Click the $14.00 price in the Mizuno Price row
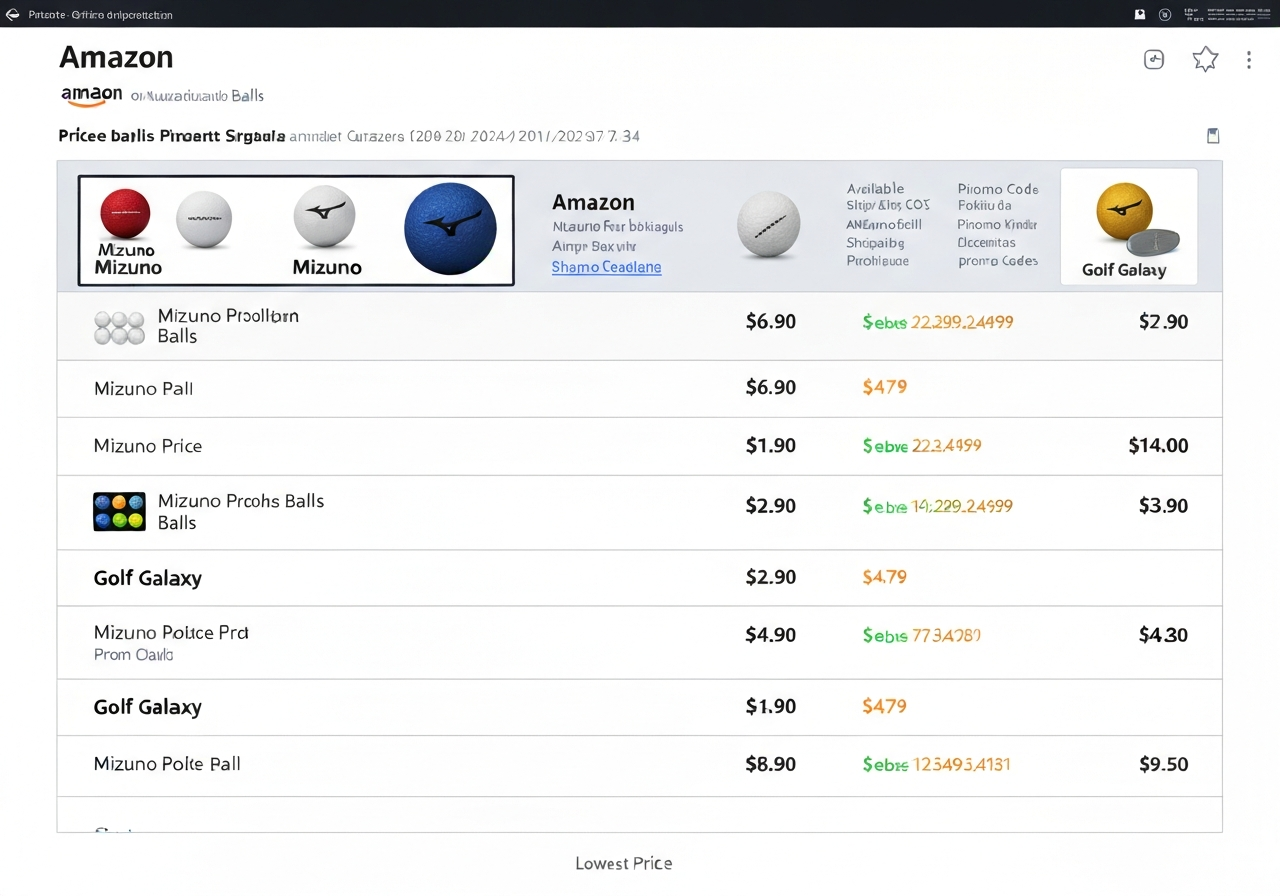This screenshot has height=896, width=1280. click(1158, 446)
